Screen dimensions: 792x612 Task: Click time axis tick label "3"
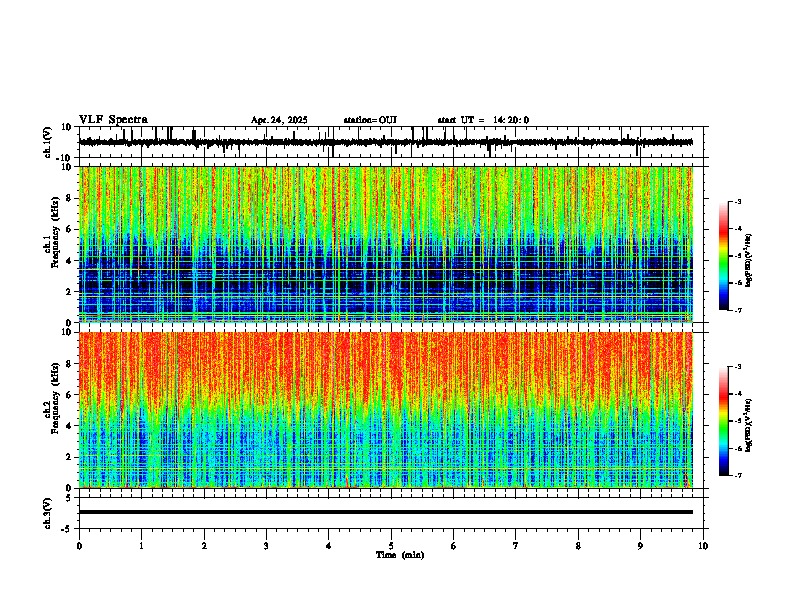(266, 546)
